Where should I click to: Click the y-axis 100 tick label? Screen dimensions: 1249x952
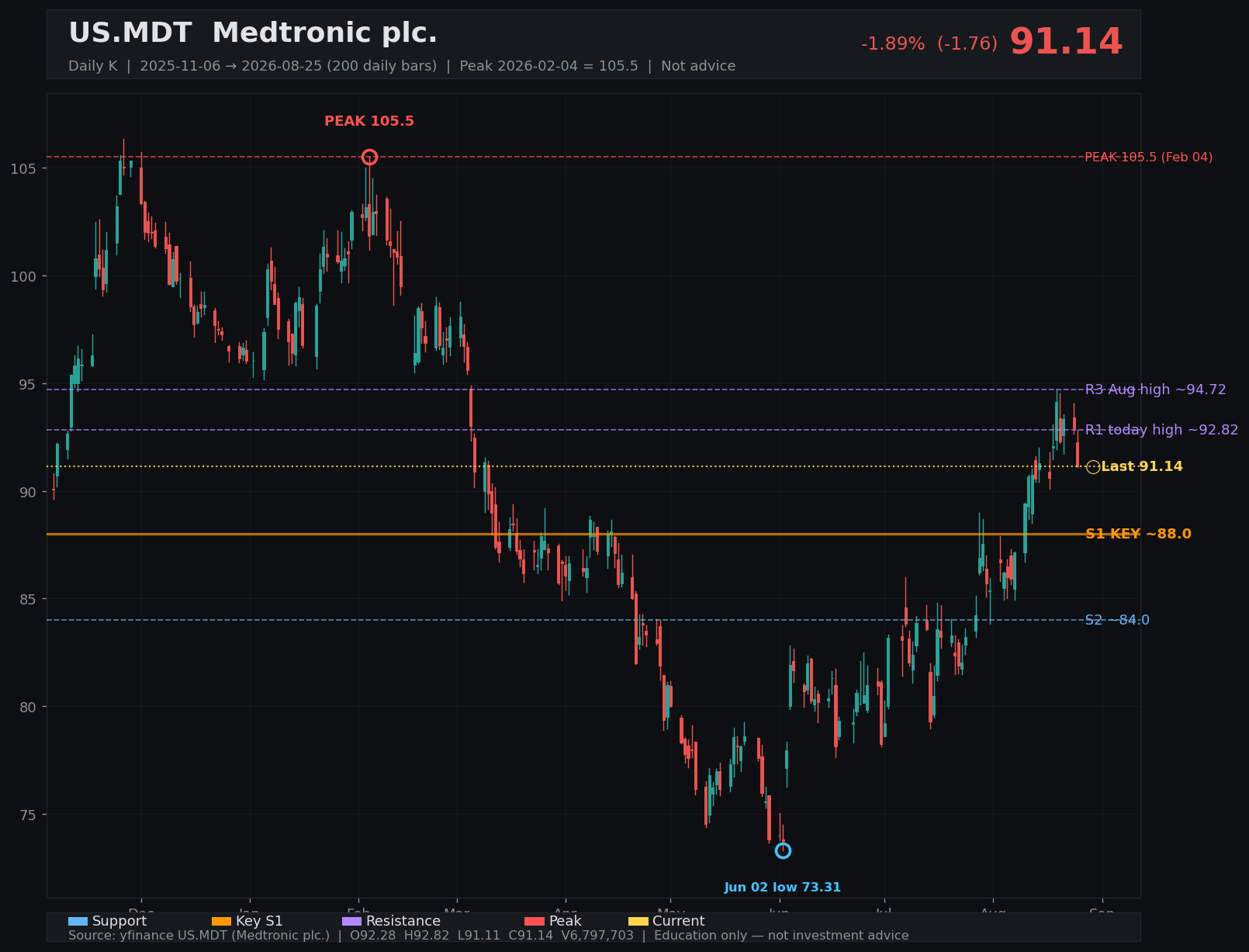[24, 276]
